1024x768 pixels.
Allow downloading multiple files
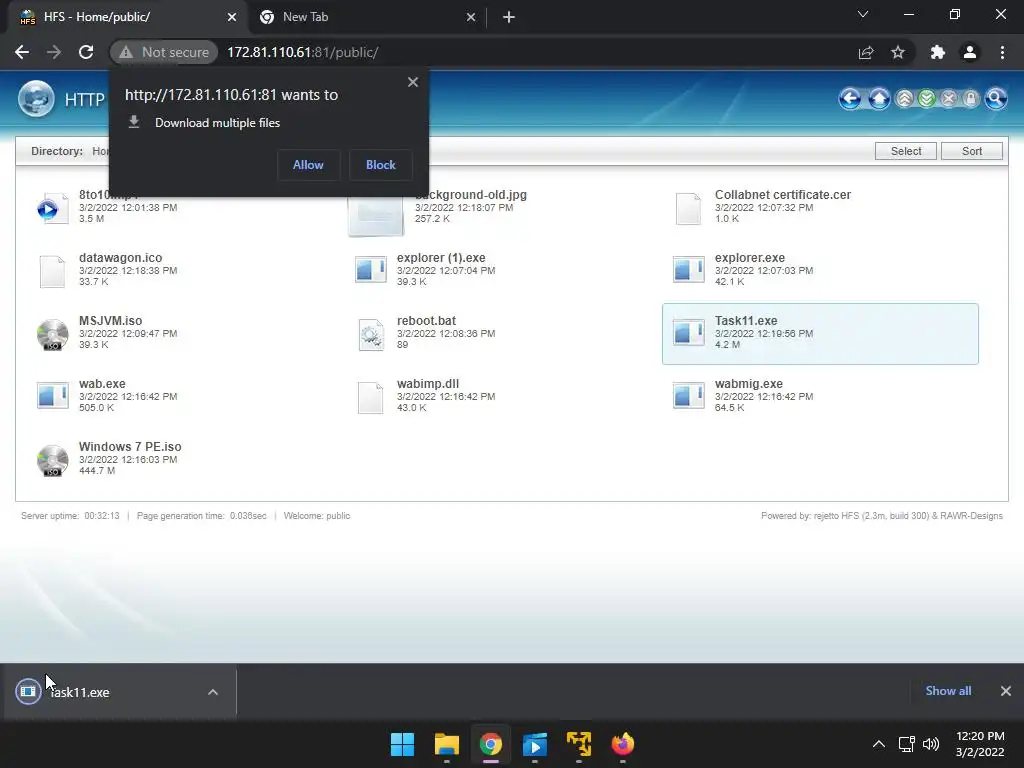[x=308, y=165]
